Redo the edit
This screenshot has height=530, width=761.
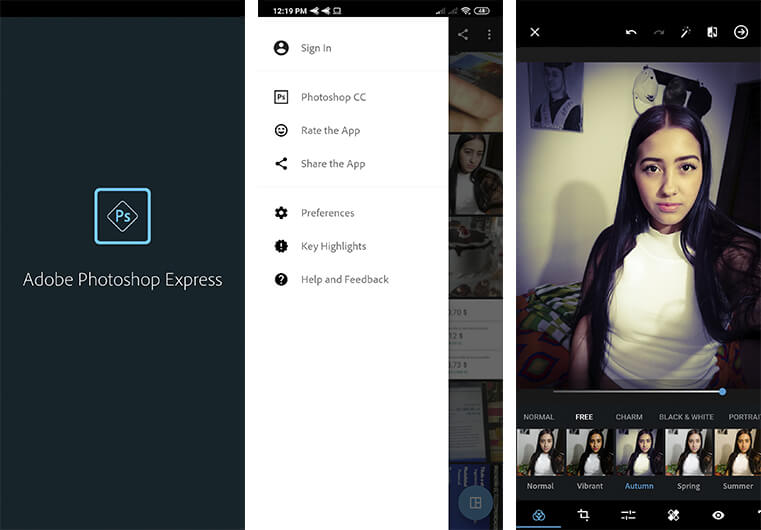(659, 32)
